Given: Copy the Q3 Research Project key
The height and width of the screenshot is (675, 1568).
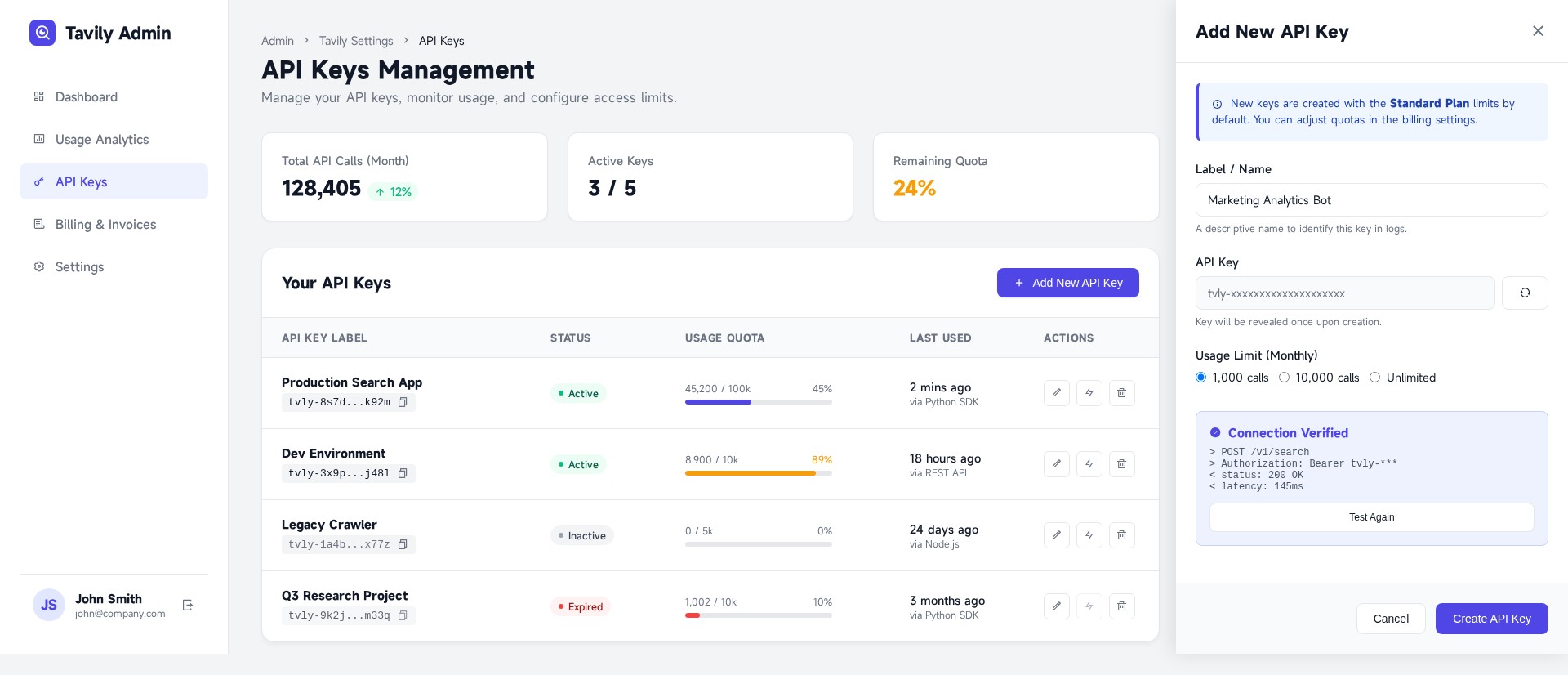Looking at the screenshot, I should coord(403,615).
